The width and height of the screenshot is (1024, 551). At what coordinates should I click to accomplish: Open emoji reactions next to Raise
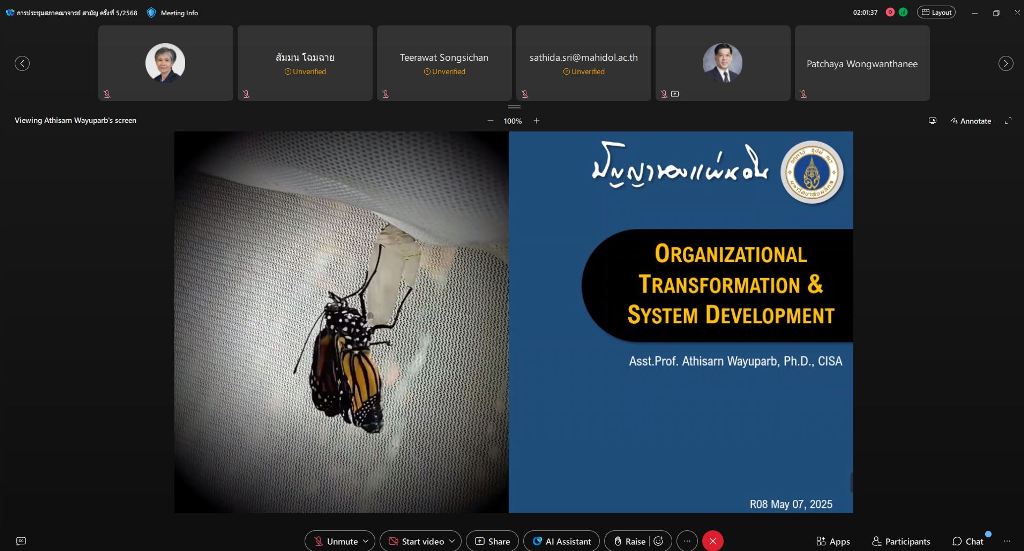[x=659, y=541]
